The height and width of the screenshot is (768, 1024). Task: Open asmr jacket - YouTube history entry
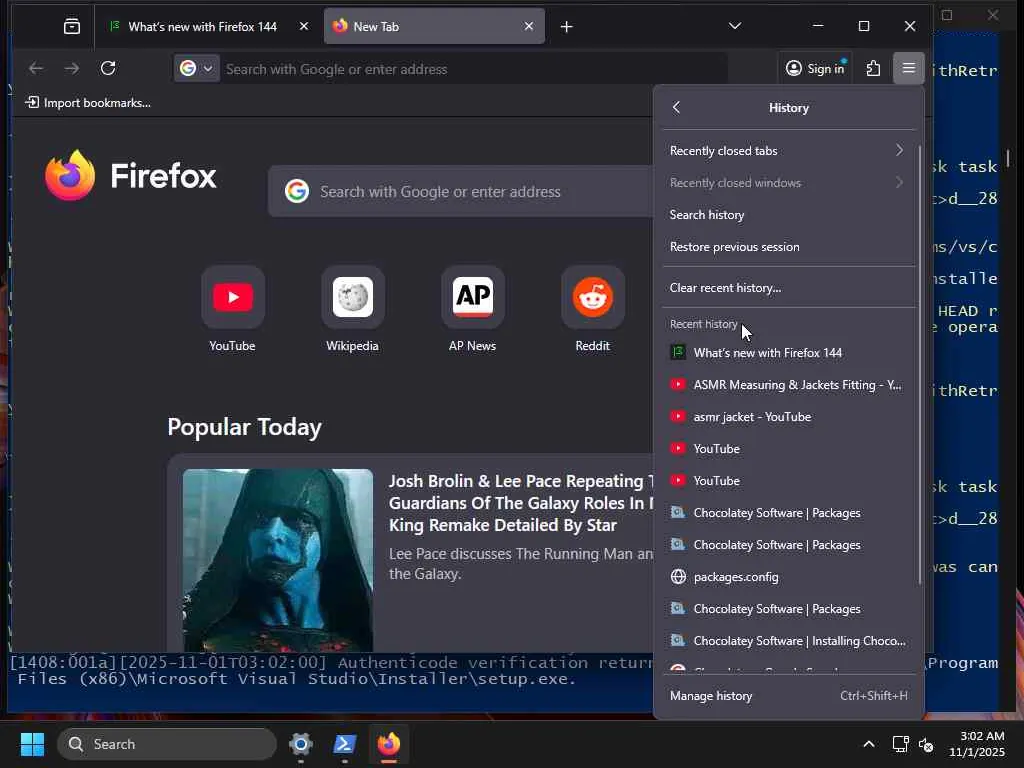(788, 417)
